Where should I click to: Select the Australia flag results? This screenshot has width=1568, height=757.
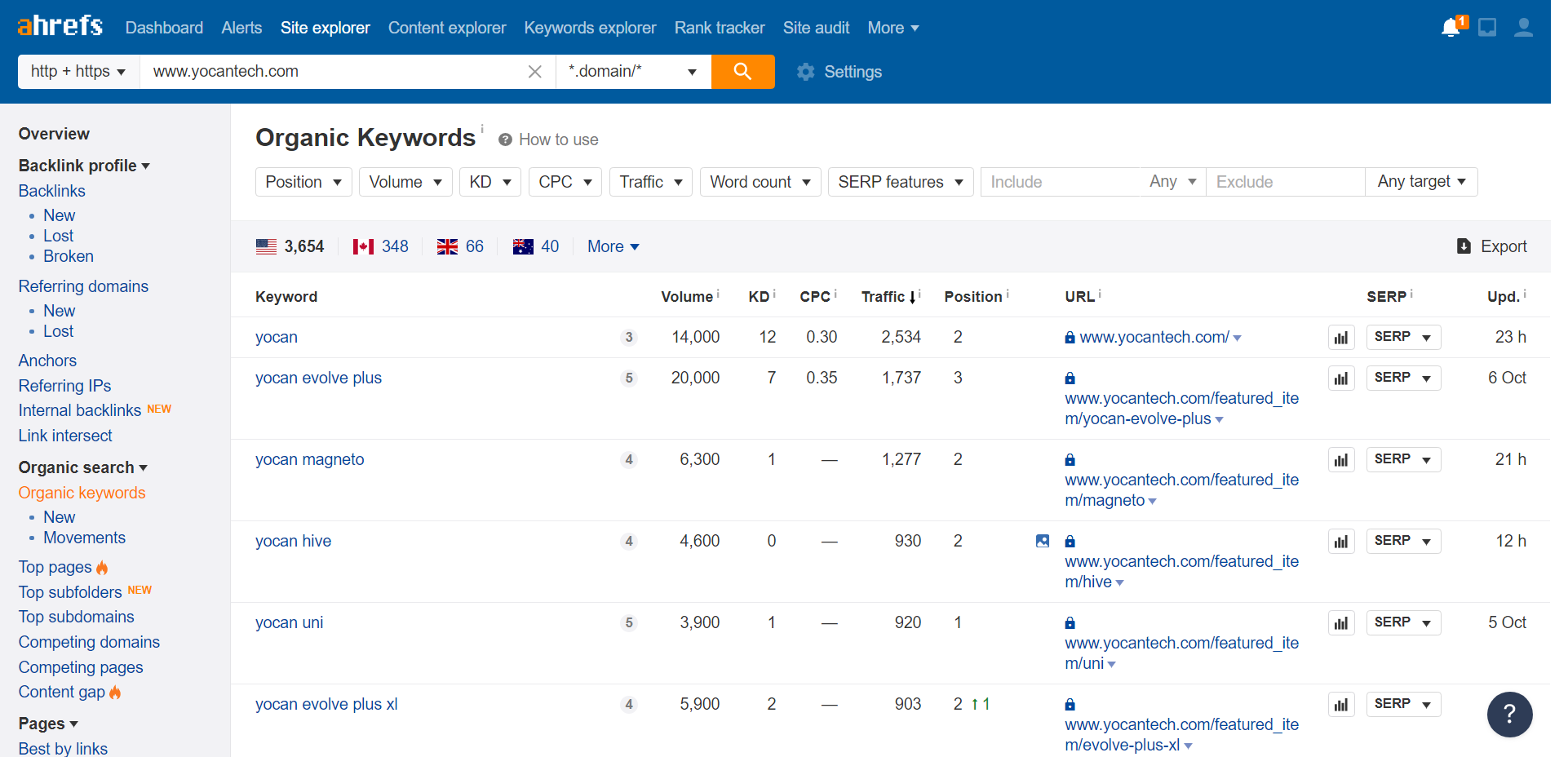point(536,246)
